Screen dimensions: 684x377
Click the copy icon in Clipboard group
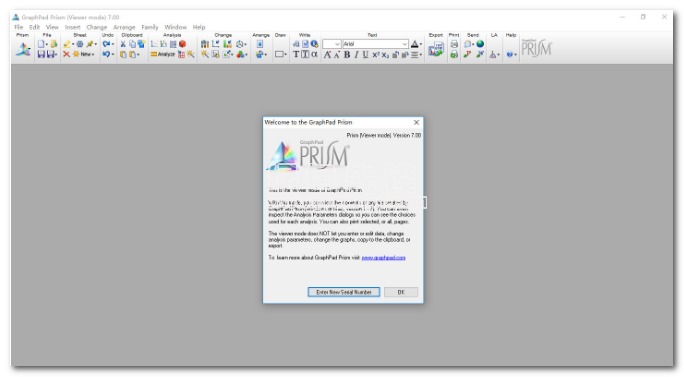[x=132, y=44]
